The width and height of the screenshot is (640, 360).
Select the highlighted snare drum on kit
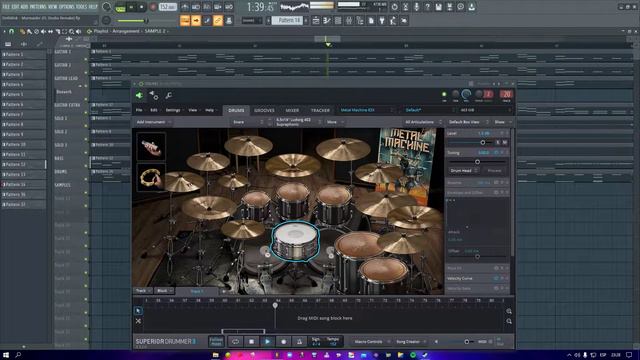click(x=295, y=241)
